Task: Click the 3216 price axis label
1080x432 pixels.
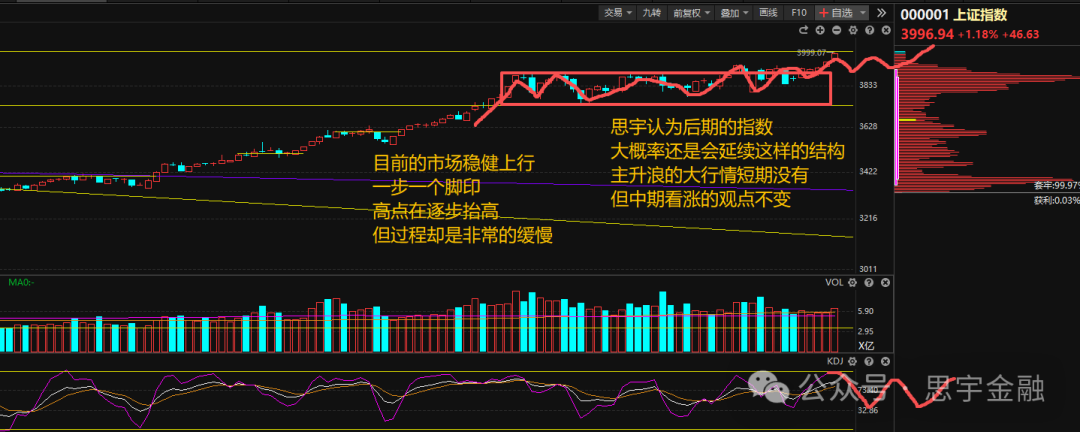Action: click(x=869, y=218)
